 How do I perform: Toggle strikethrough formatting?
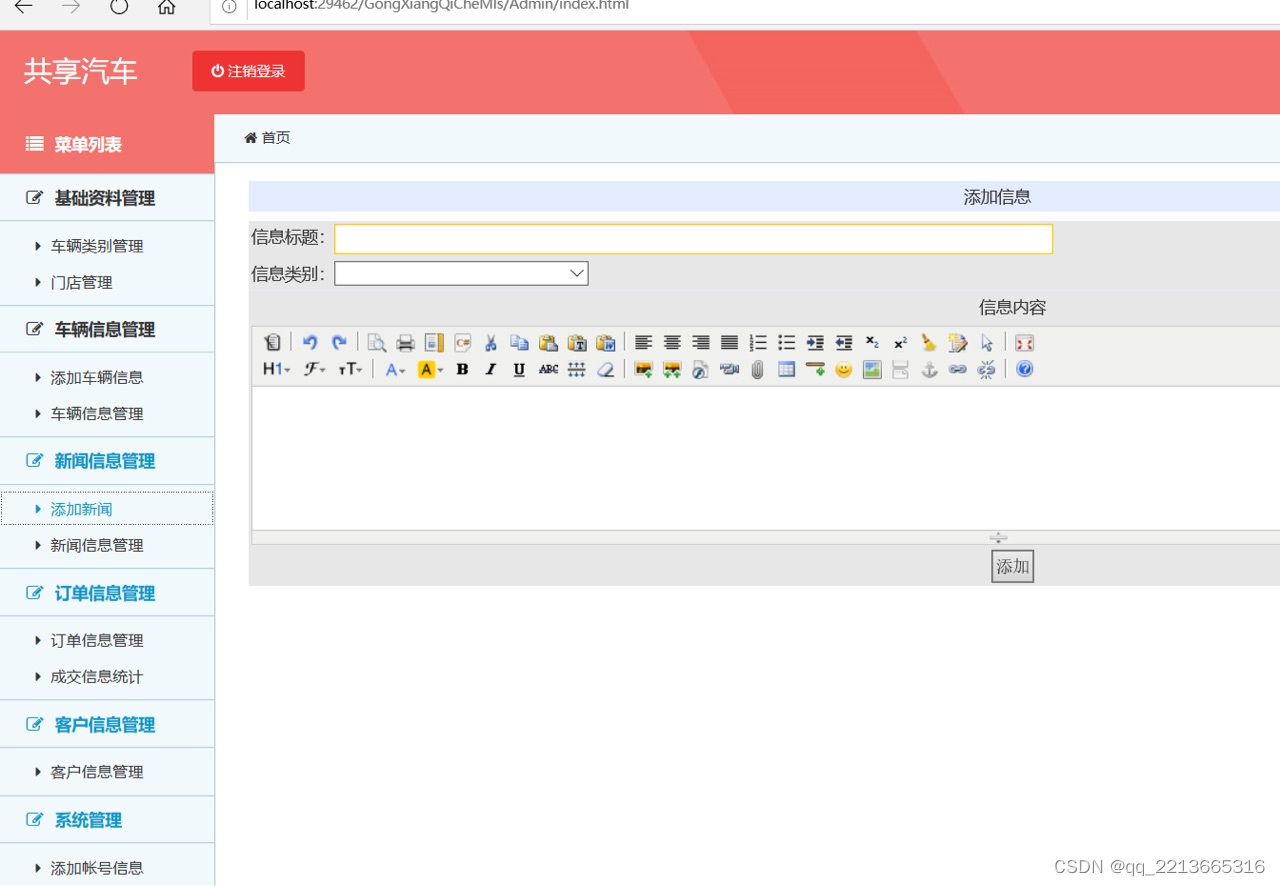(548, 369)
